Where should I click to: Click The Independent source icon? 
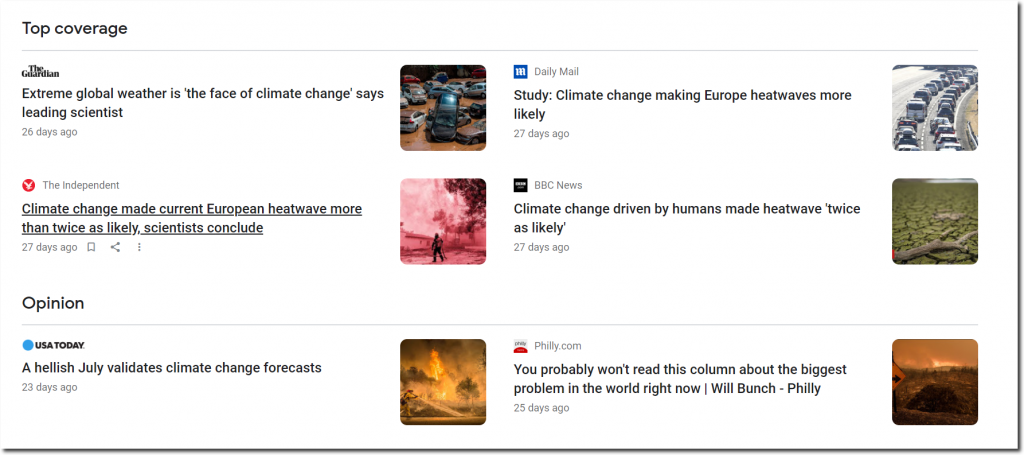click(x=29, y=185)
